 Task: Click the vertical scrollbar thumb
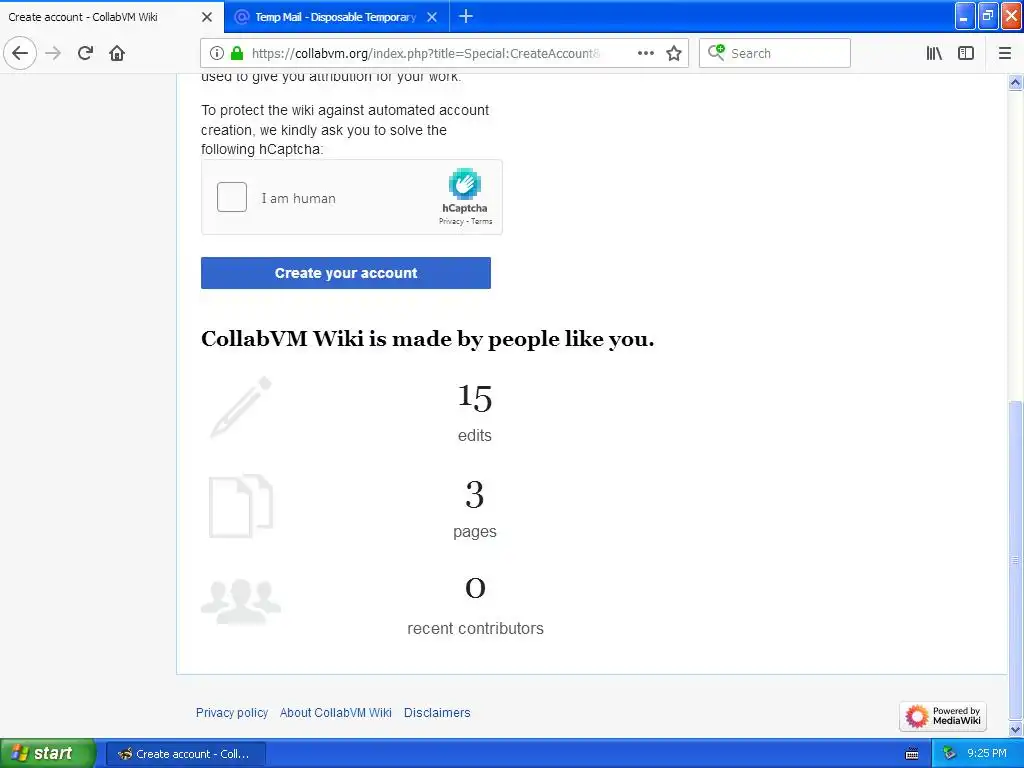tap(1016, 560)
